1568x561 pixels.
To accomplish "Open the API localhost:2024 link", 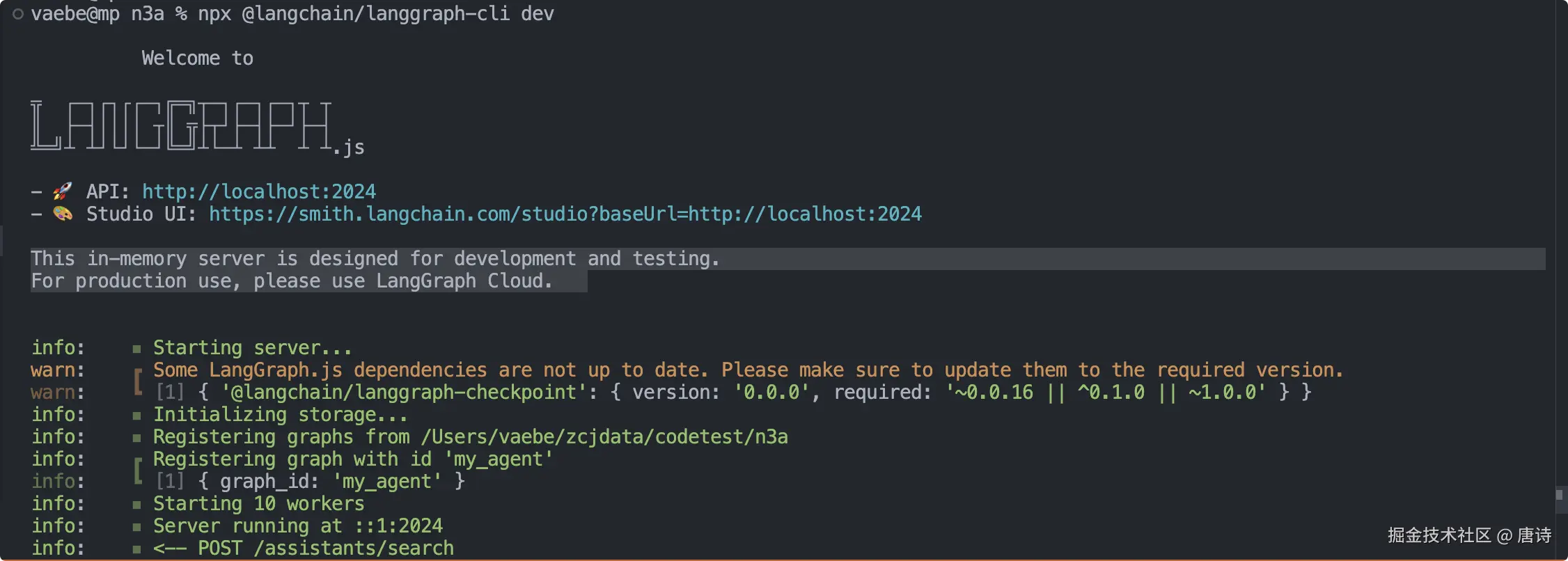I will click(x=258, y=191).
